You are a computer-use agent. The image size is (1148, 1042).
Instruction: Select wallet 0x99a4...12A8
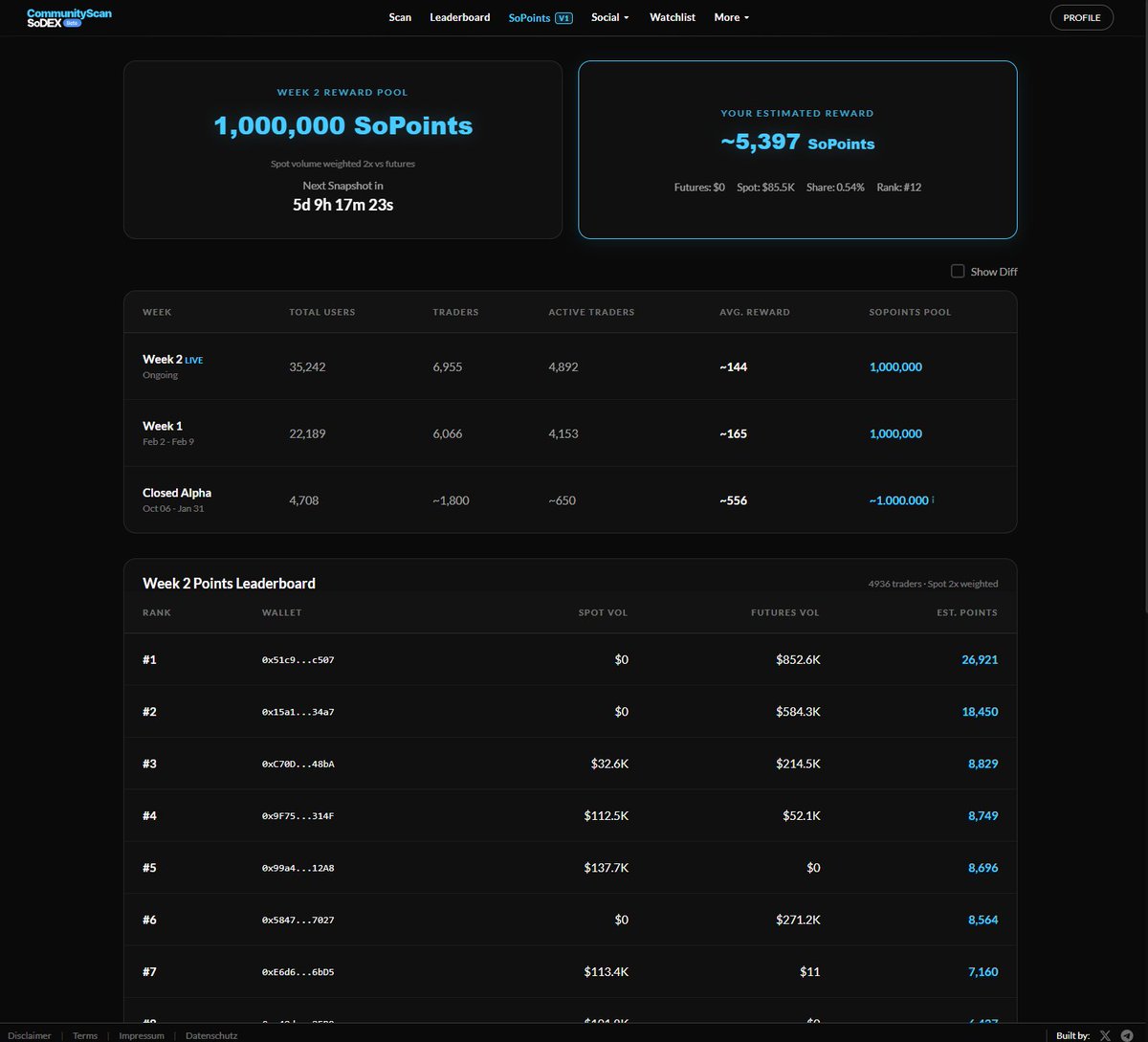(298, 868)
